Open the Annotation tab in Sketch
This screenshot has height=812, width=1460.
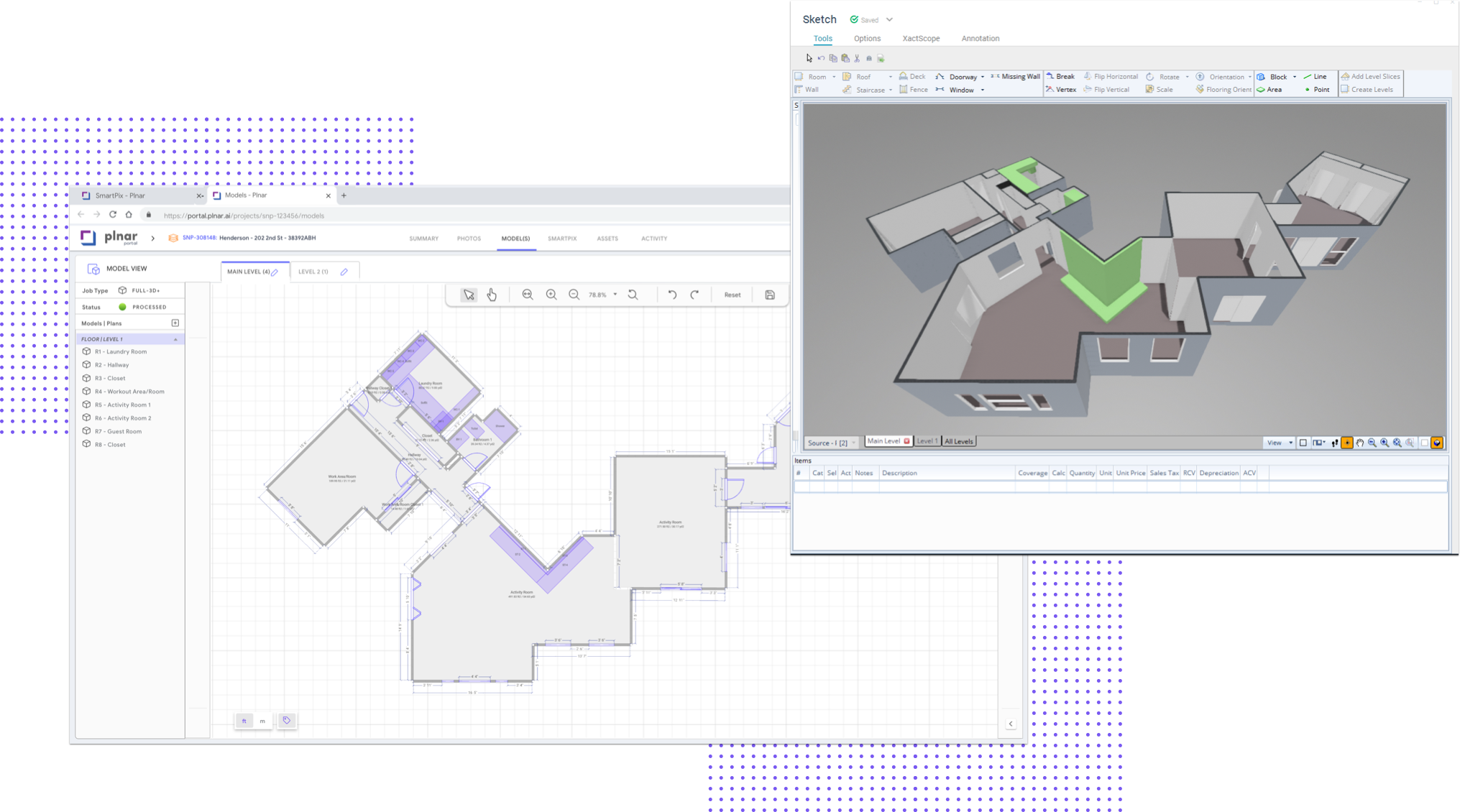click(980, 39)
